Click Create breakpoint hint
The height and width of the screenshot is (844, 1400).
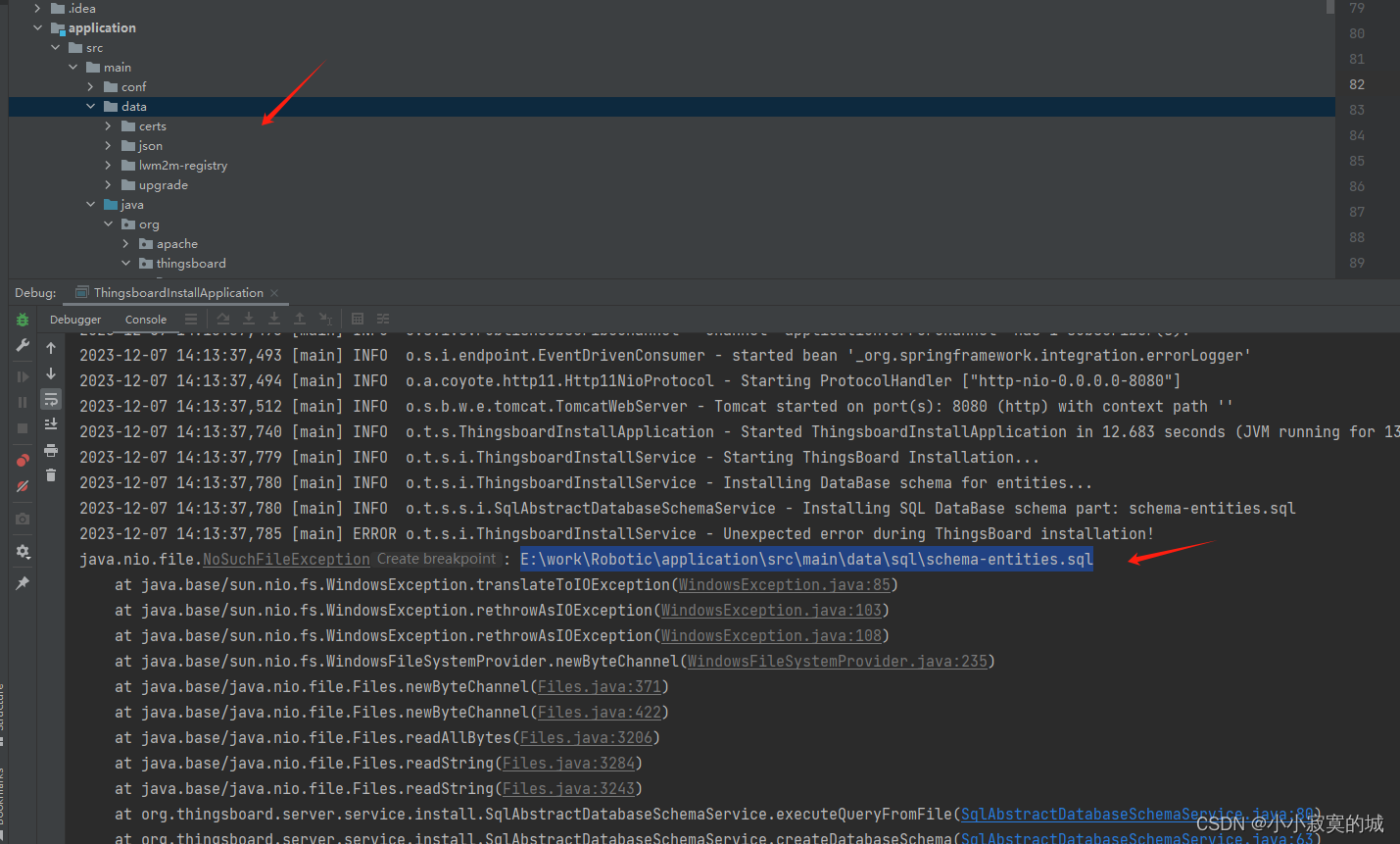[x=436, y=559]
